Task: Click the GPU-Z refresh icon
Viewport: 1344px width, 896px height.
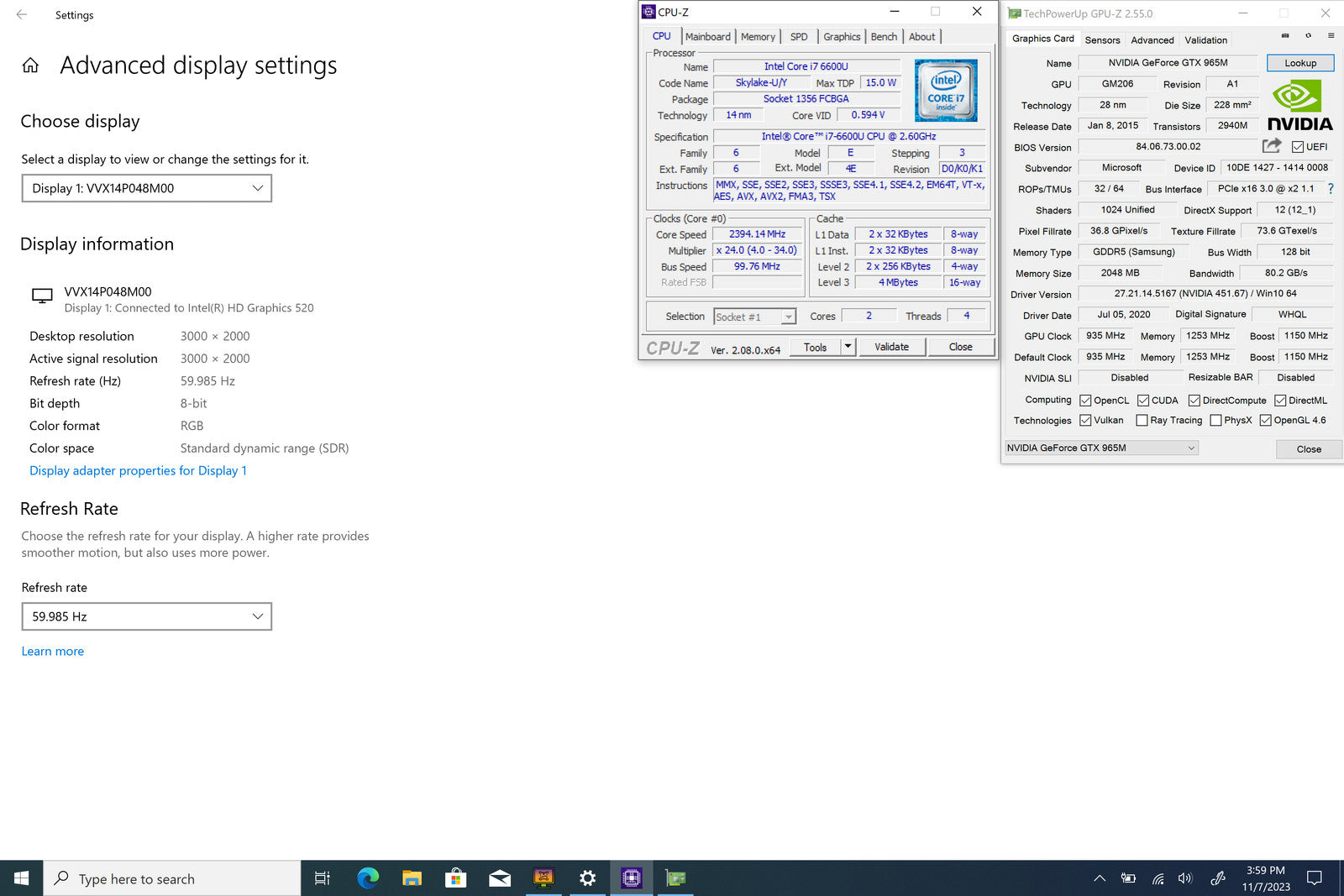Action: (1308, 36)
